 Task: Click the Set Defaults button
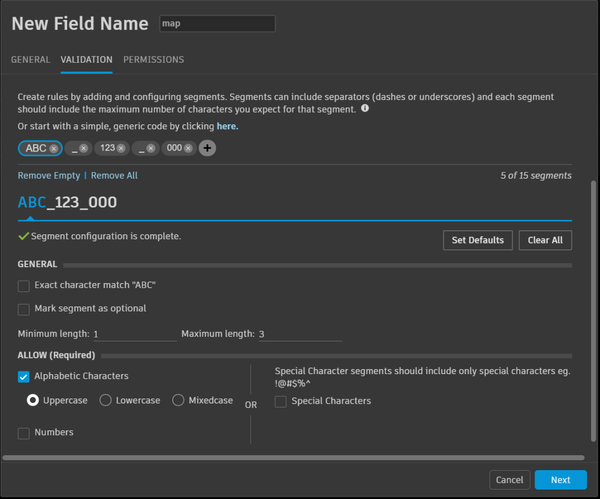[478, 240]
